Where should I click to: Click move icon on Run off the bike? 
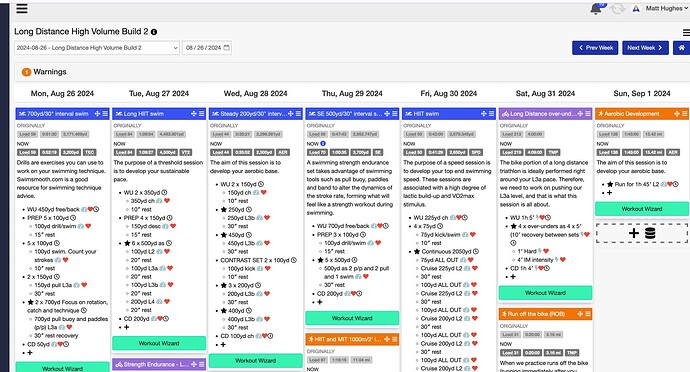pos(580,314)
